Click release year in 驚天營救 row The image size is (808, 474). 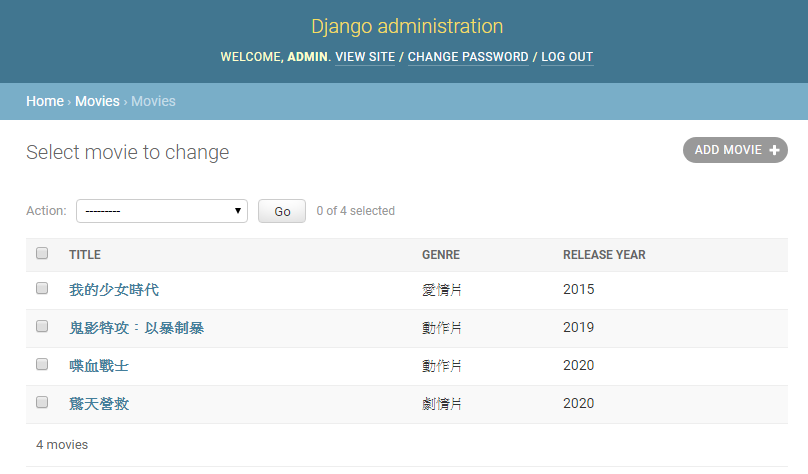coord(578,403)
